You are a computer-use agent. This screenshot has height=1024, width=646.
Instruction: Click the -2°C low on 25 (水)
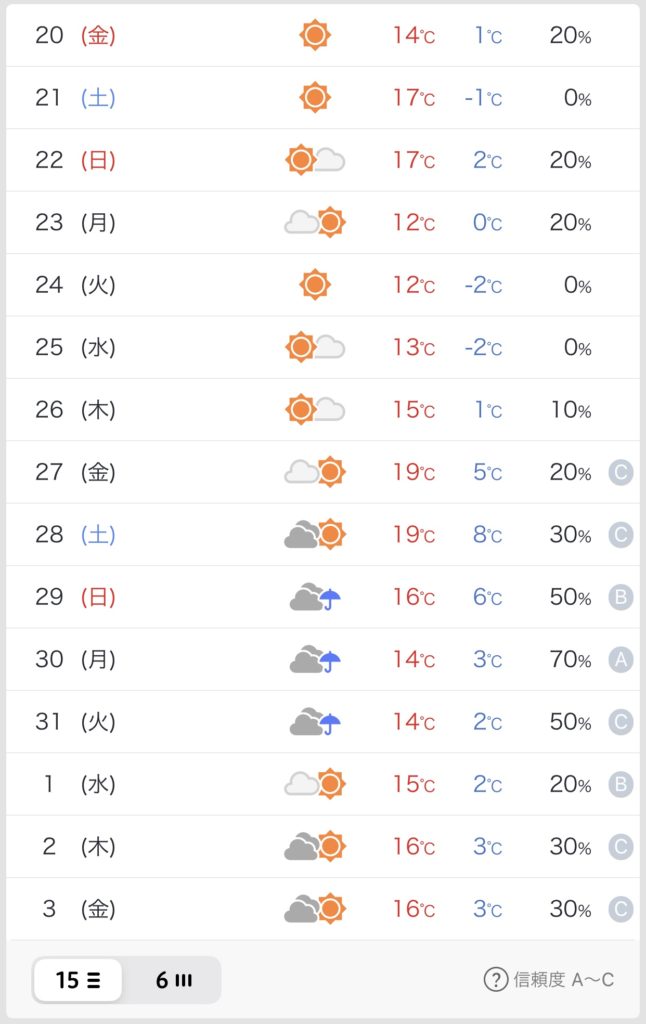coord(483,347)
